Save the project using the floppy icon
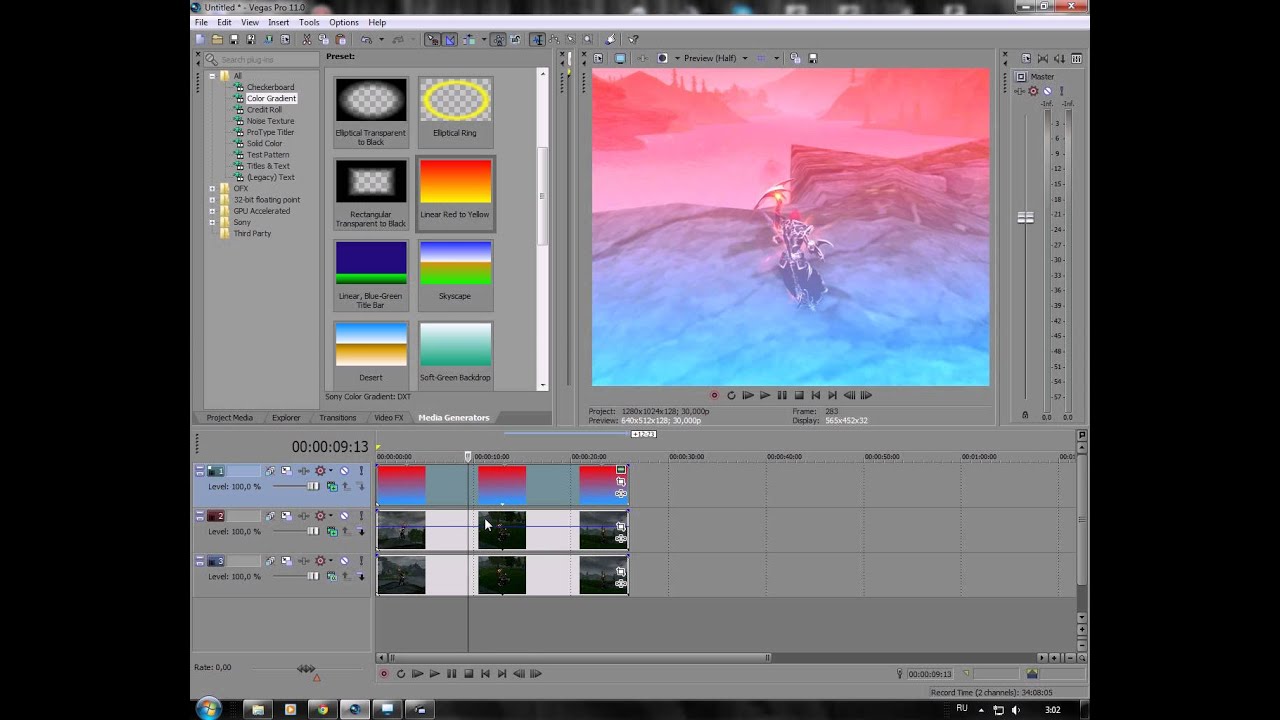This screenshot has width=1280, height=720. [x=235, y=40]
